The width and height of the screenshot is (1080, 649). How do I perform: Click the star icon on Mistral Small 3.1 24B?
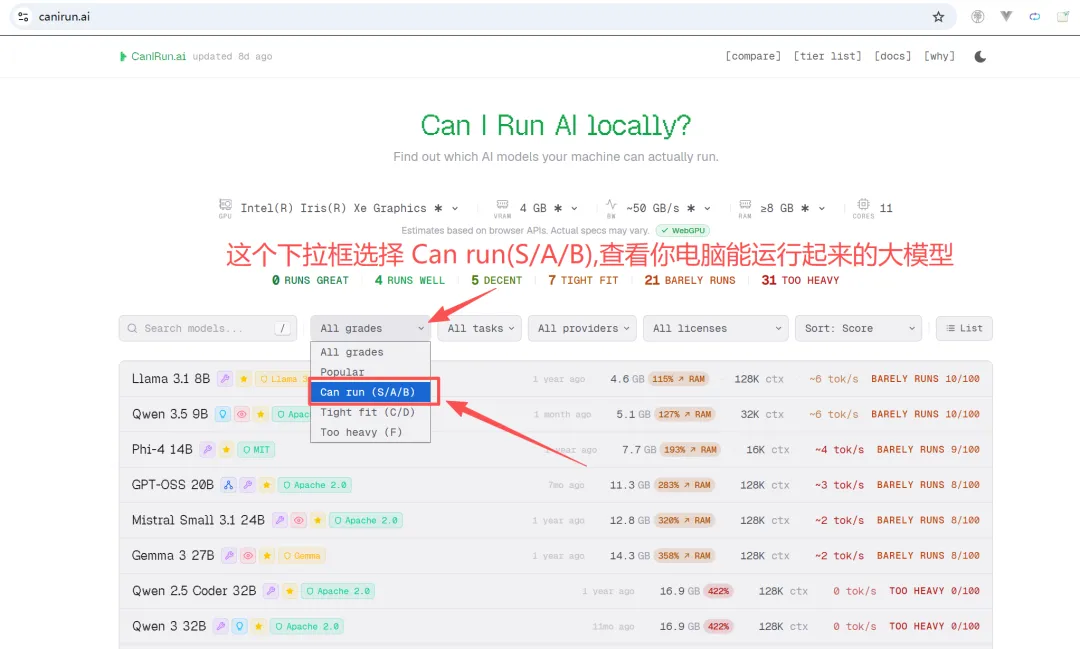coord(318,520)
